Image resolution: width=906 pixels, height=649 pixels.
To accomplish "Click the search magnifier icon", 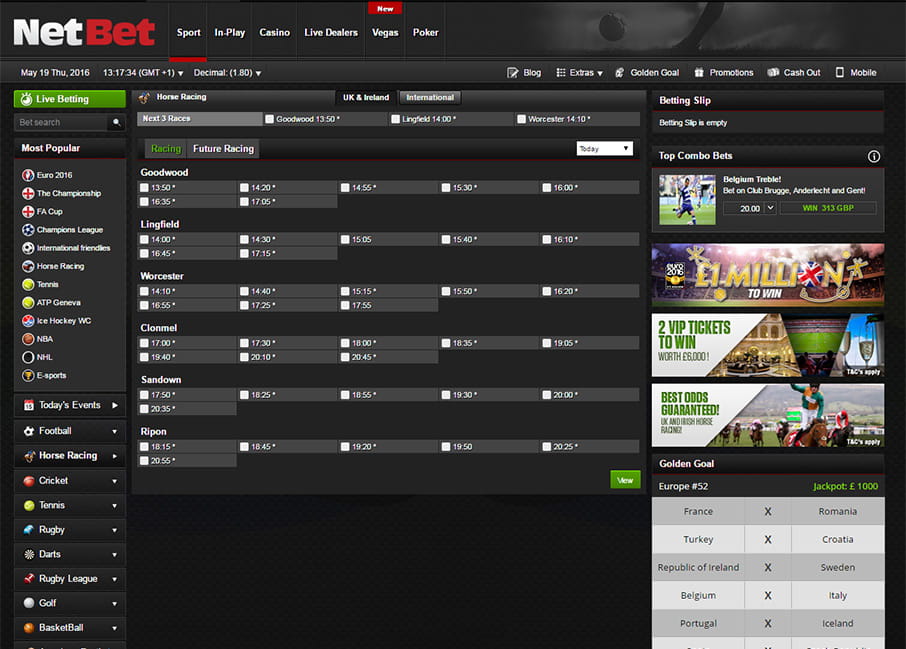I will [x=116, y=123].
